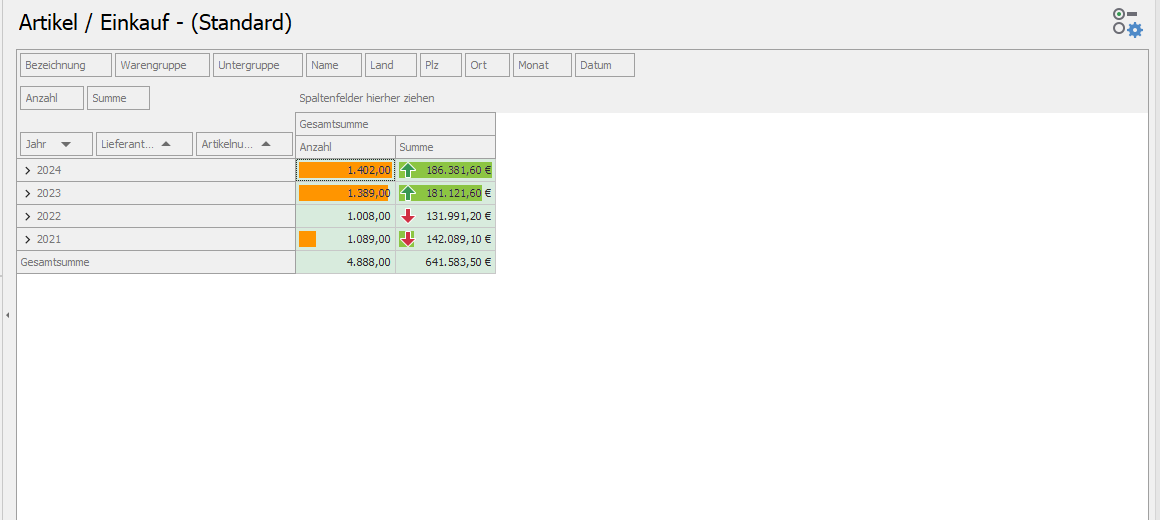
Task: Select the 1.389,00 Anzahl cell with orange bar
Action: [x=345, y=193]
